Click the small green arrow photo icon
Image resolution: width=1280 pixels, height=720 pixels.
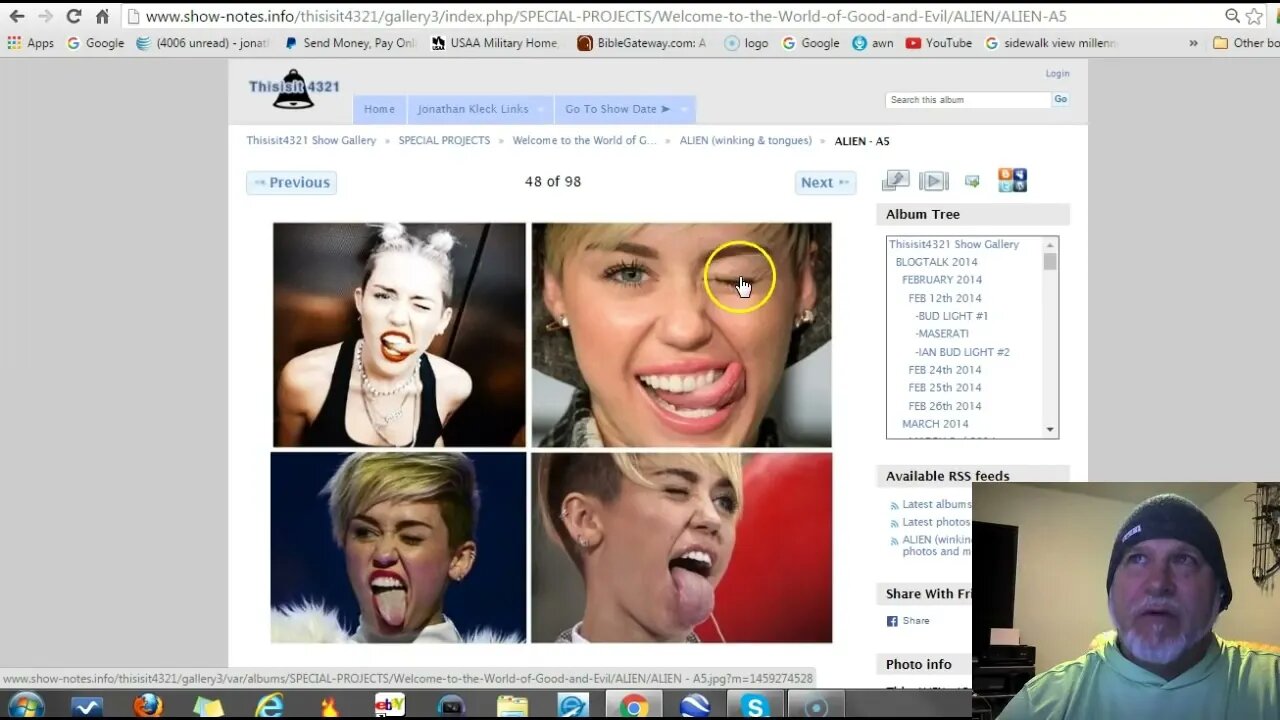pos(972,181)
